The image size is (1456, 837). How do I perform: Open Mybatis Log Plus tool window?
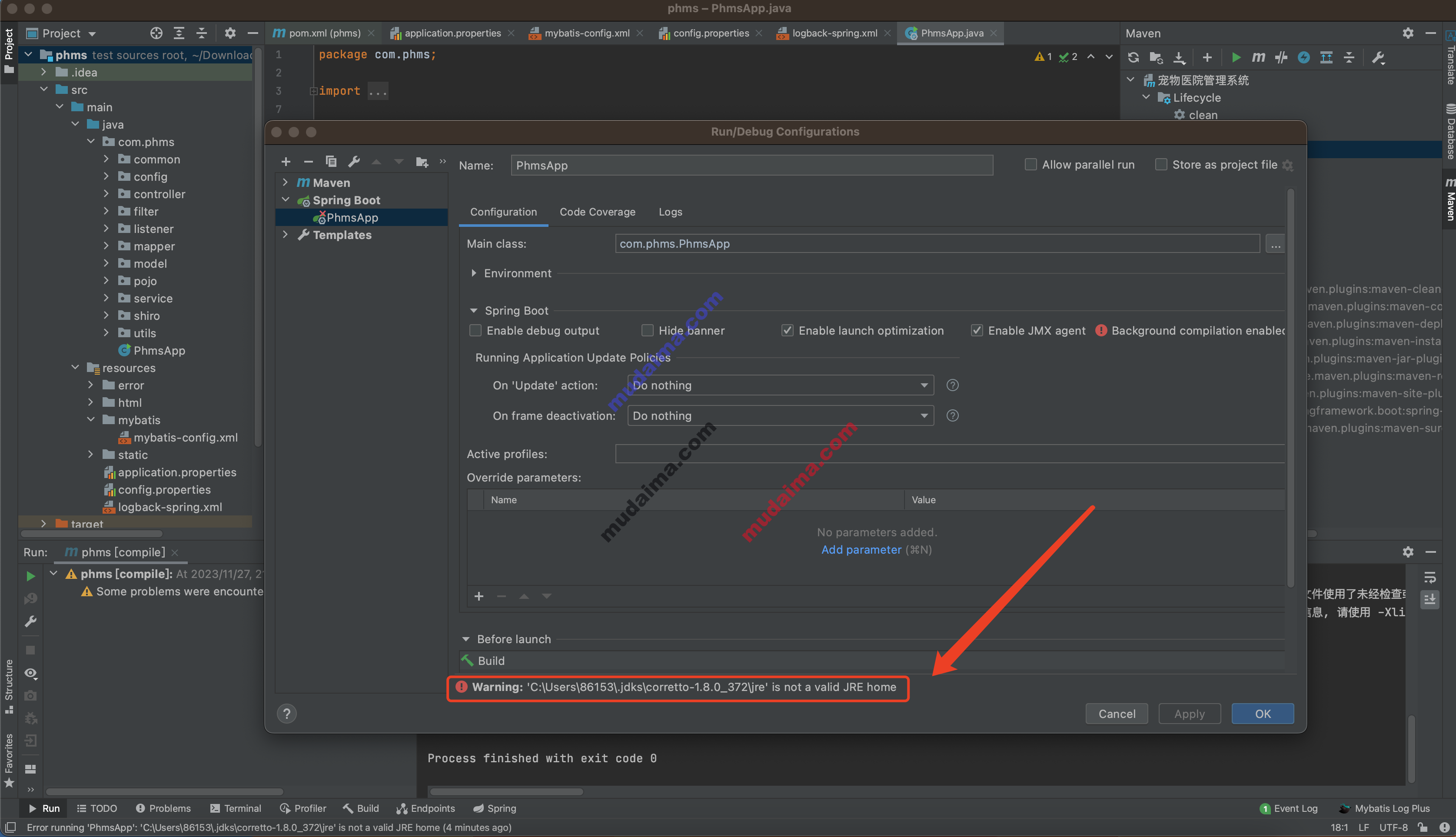tap(1385, 808)
